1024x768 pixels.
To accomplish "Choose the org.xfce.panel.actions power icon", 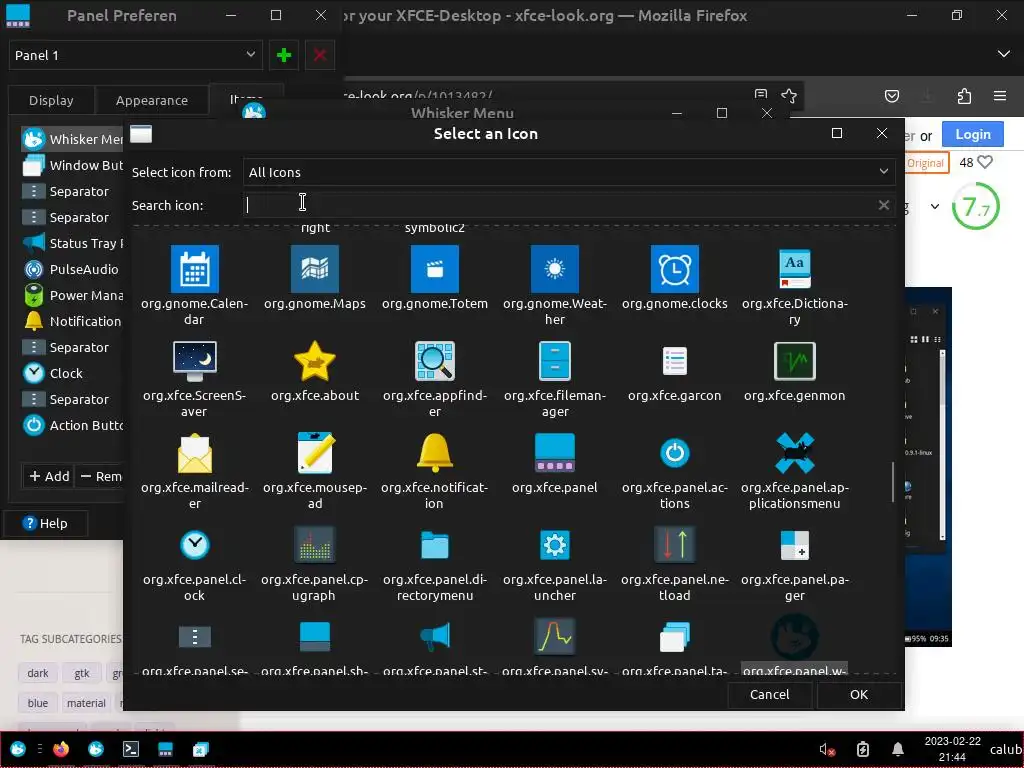I will 675,453.
